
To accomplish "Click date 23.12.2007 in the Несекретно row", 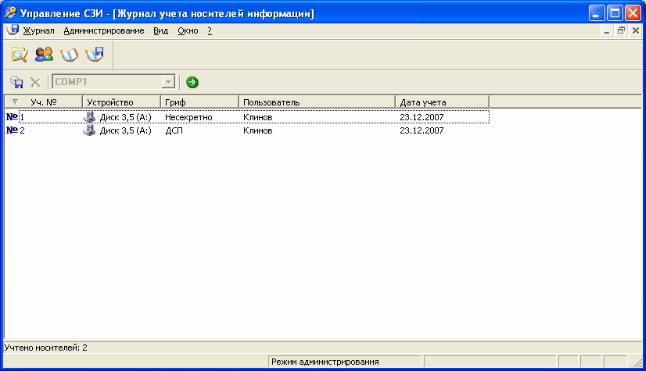I will pyautogui.click(x=421, y=117).
